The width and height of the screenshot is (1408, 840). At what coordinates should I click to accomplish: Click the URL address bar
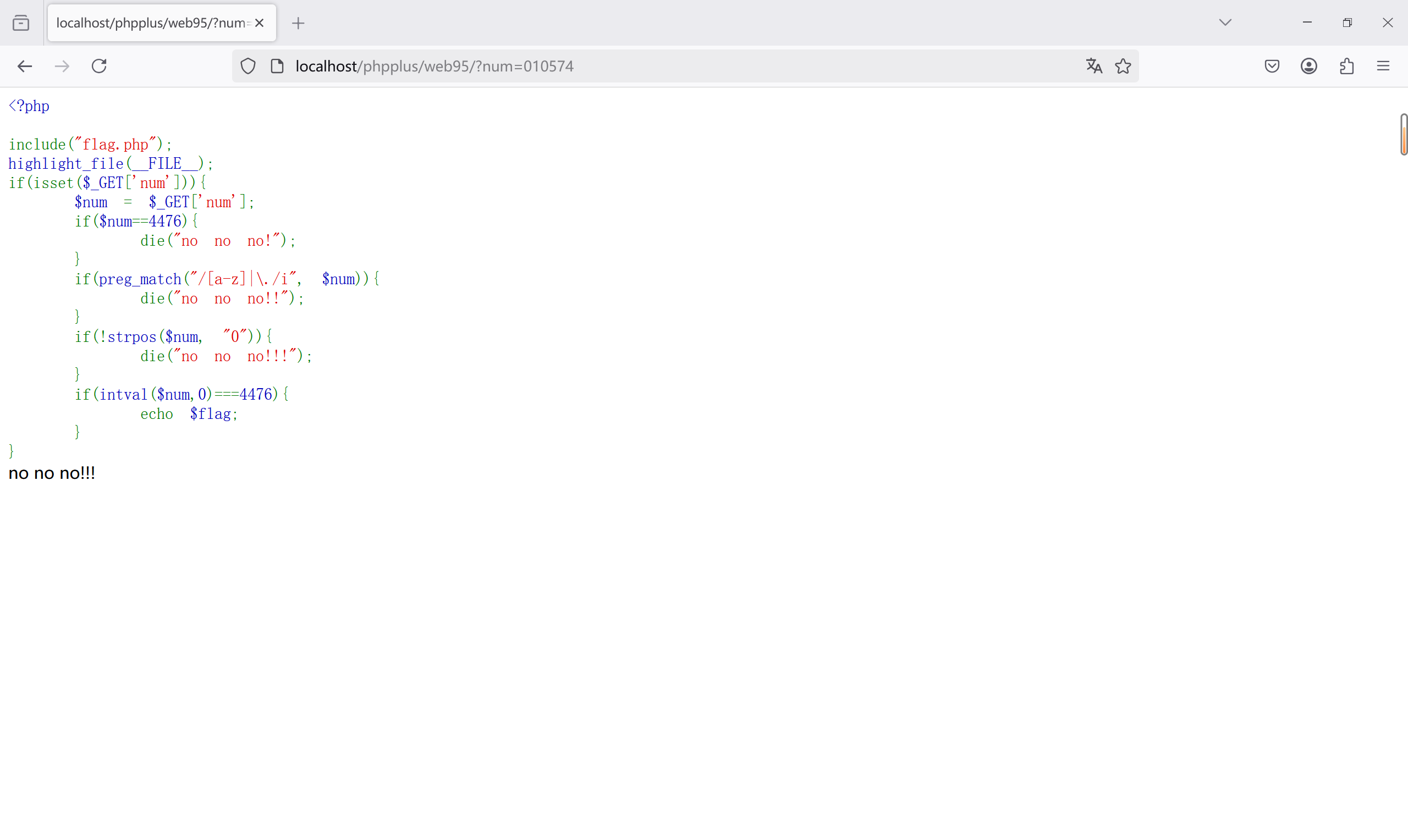click(x=679, y=66)
